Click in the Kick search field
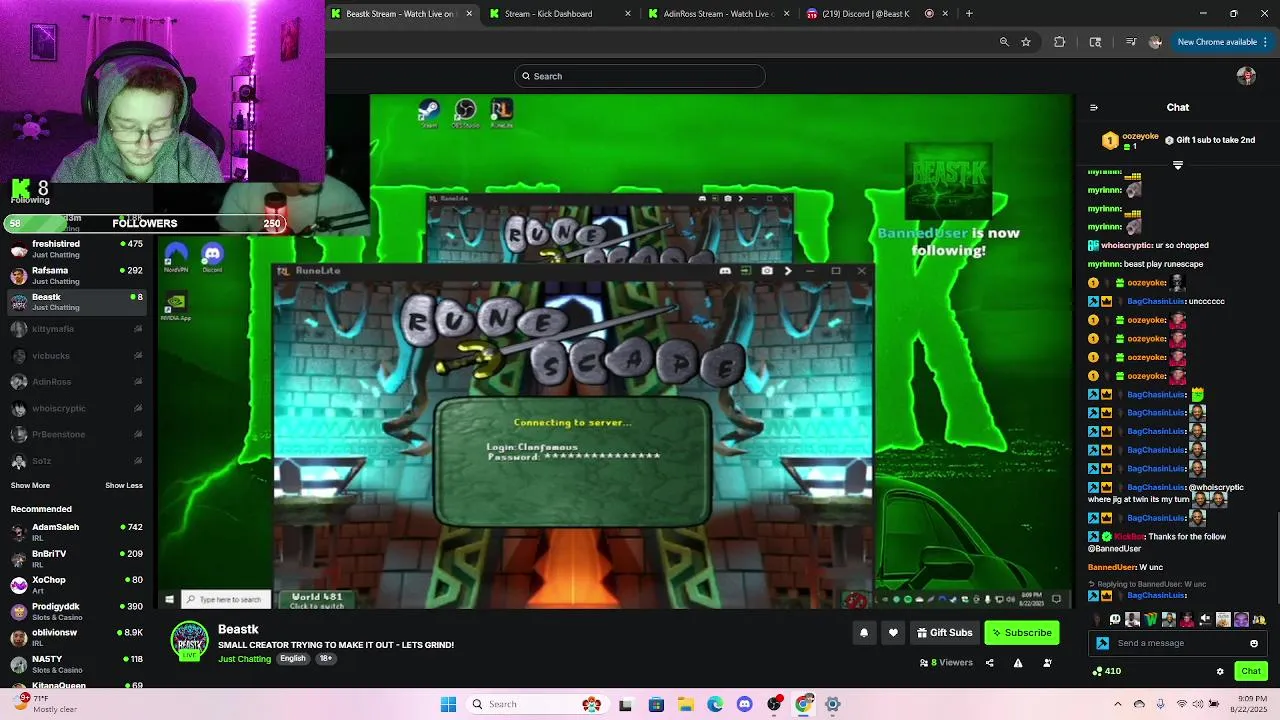1280x720 pixels. [640, 76]
